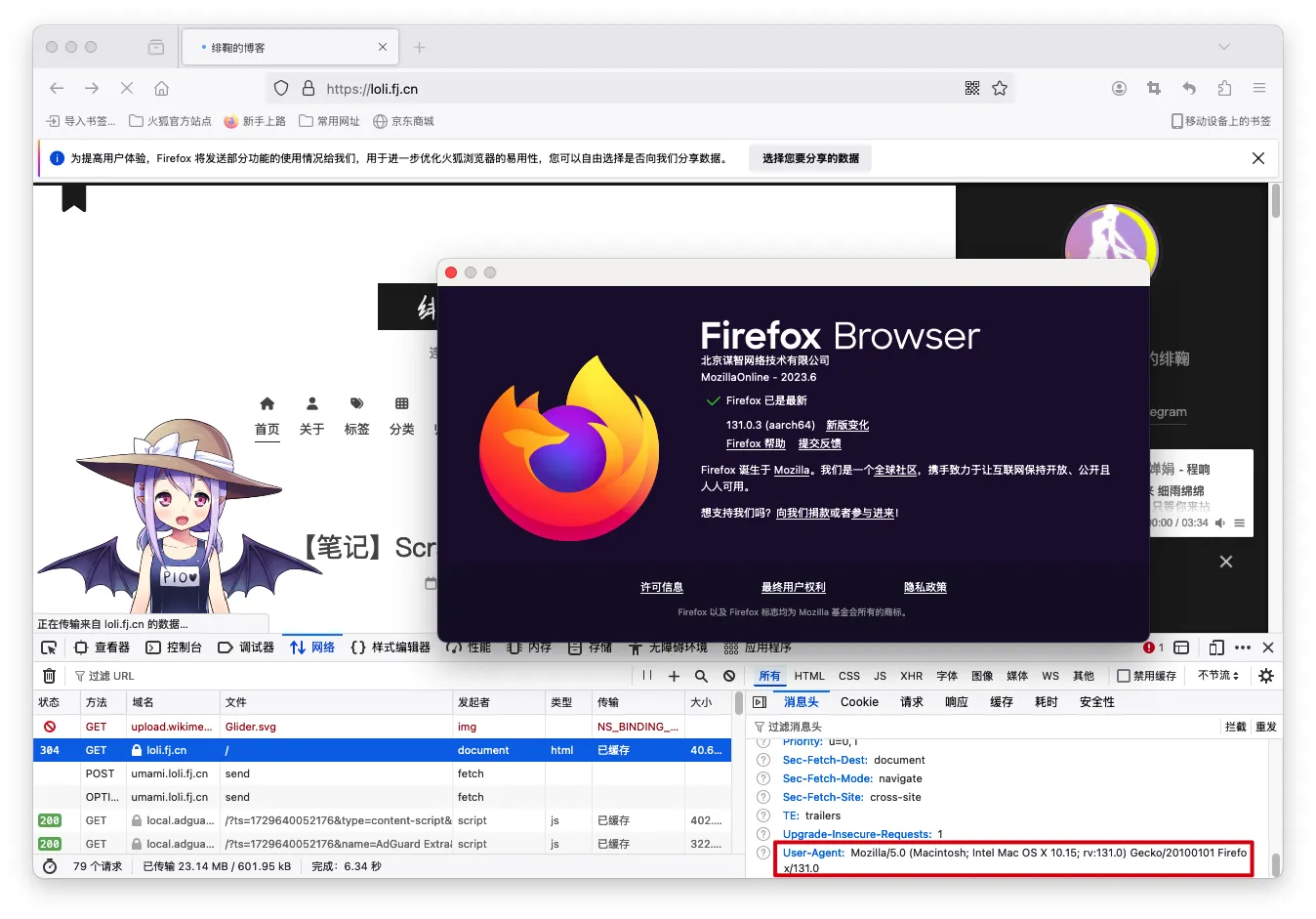Clear network requests with trash icon
This screenshot has width=1316, height=919.
pyautogui.click(x=50, y=676)
